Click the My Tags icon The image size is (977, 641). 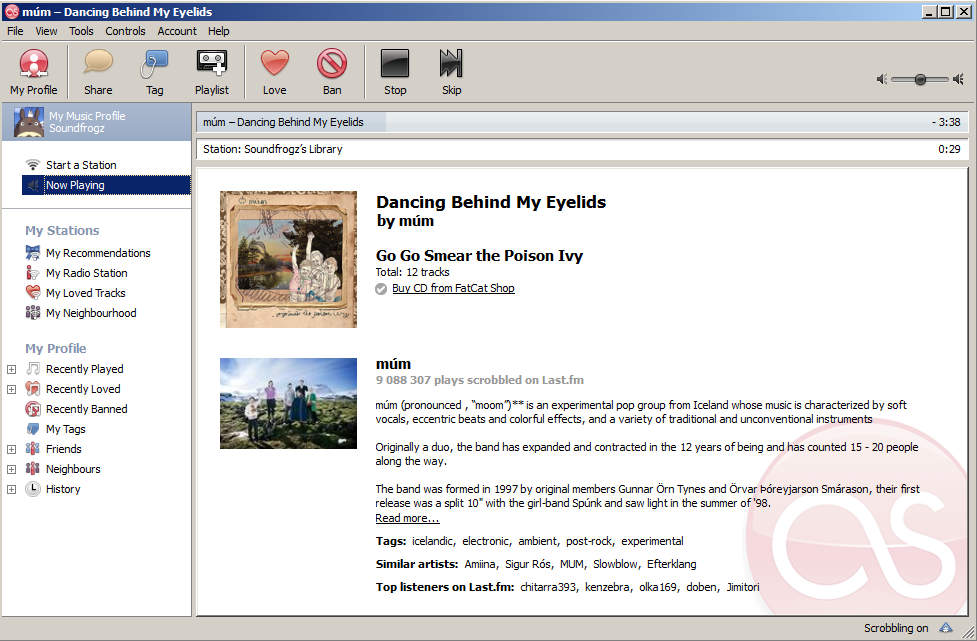33,429
